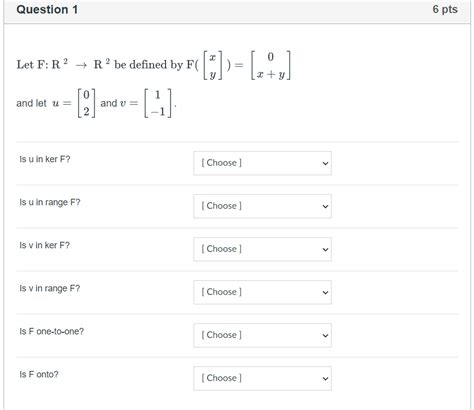The height and width of the screenshot is (410, 474).
Task: Click the output matrix containing x + y
Action: coord(271,65)
